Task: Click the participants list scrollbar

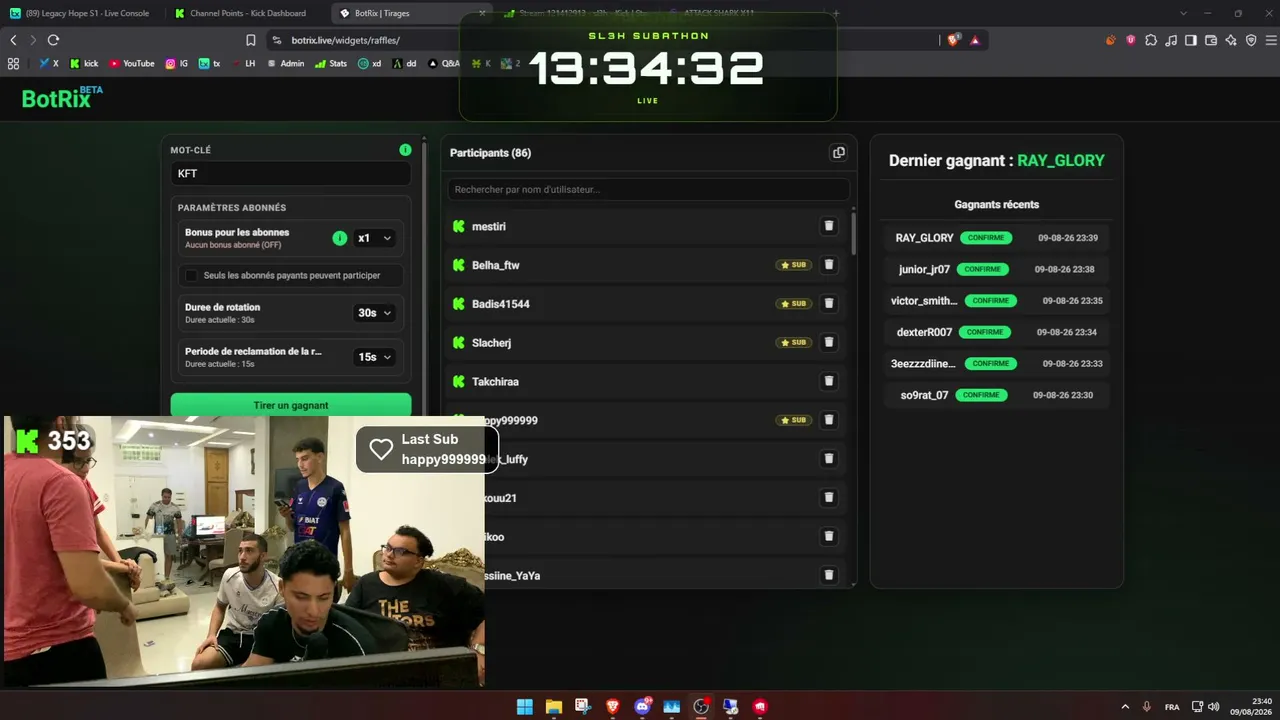Action: pos(853,232)
